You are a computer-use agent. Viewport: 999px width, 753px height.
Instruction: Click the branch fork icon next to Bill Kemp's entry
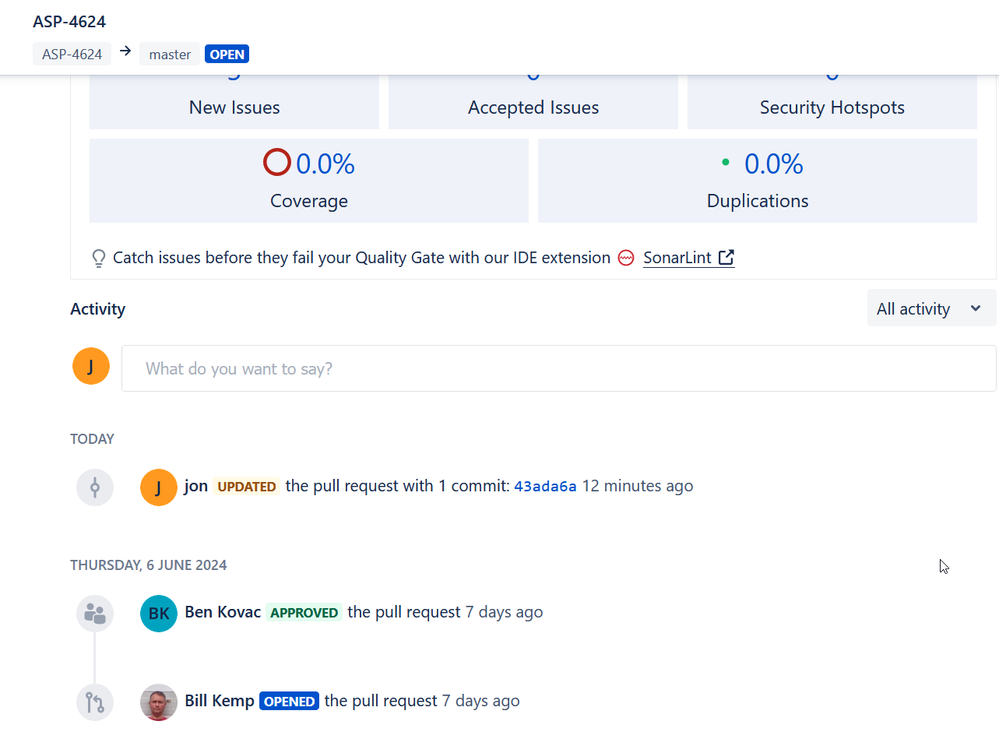tap(94, 701)
